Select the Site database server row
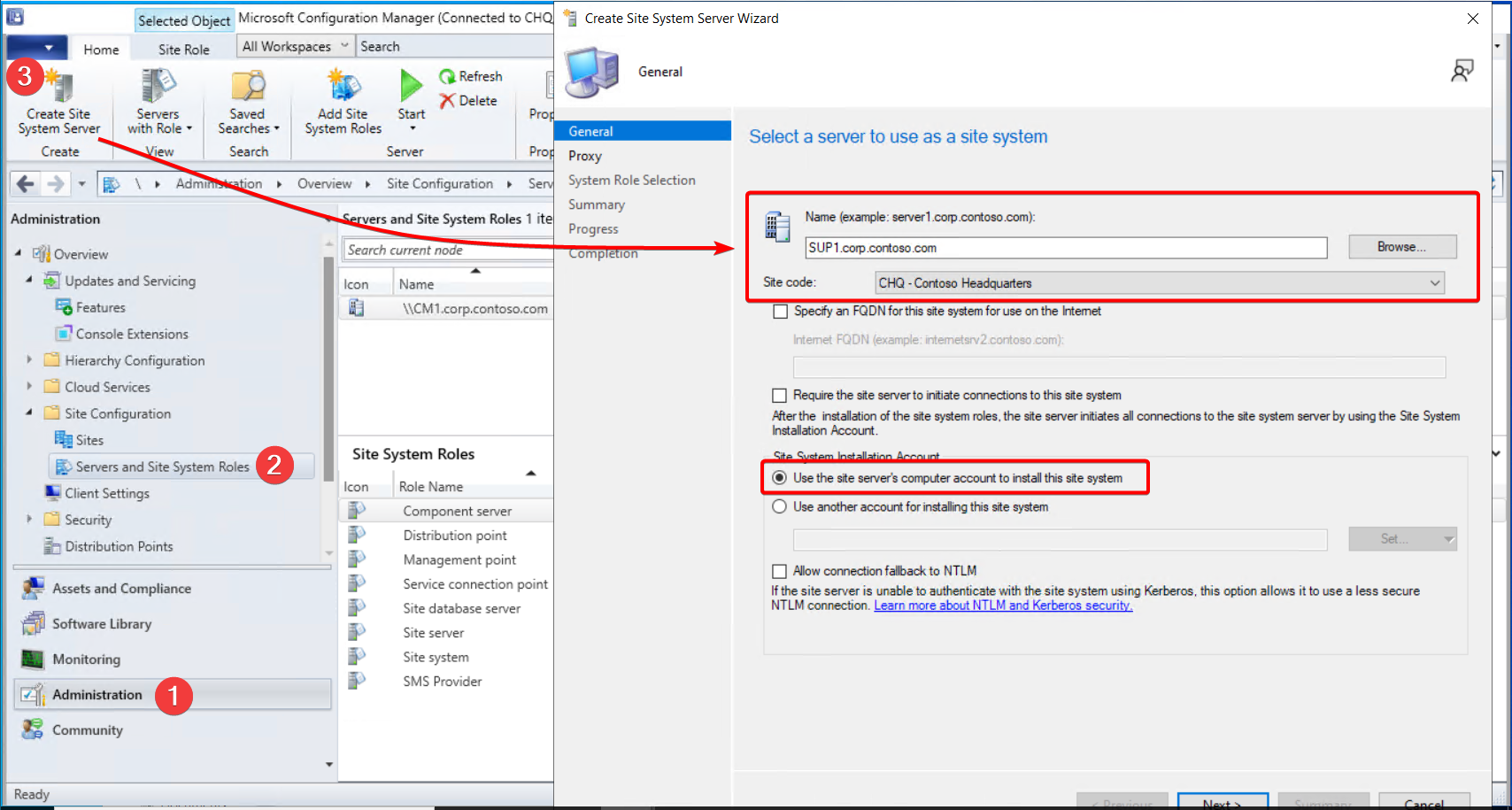The image size is (1512, 810). [x=446, y=608]
